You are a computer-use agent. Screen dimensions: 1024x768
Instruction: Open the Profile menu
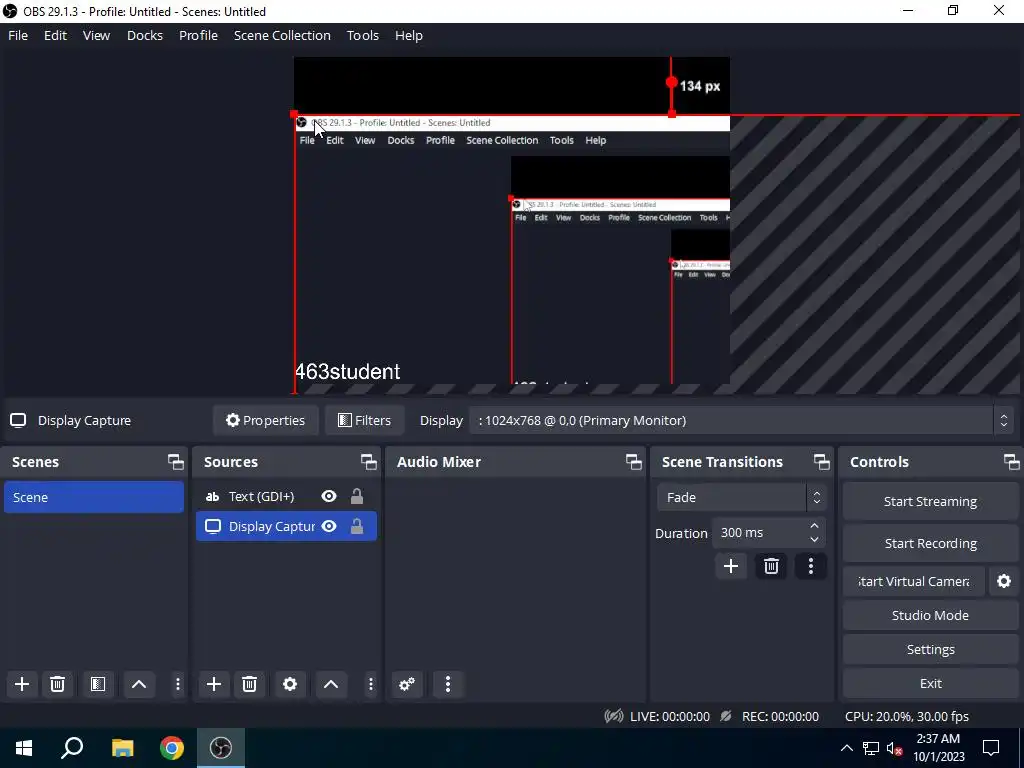point(199,35)
